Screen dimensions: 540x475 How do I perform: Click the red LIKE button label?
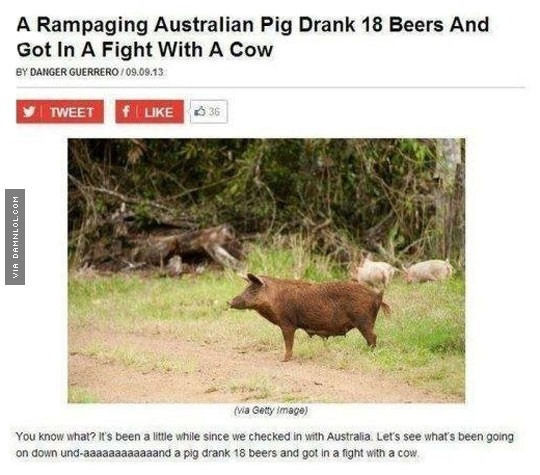pyautogui.click(x=159, y=112)
